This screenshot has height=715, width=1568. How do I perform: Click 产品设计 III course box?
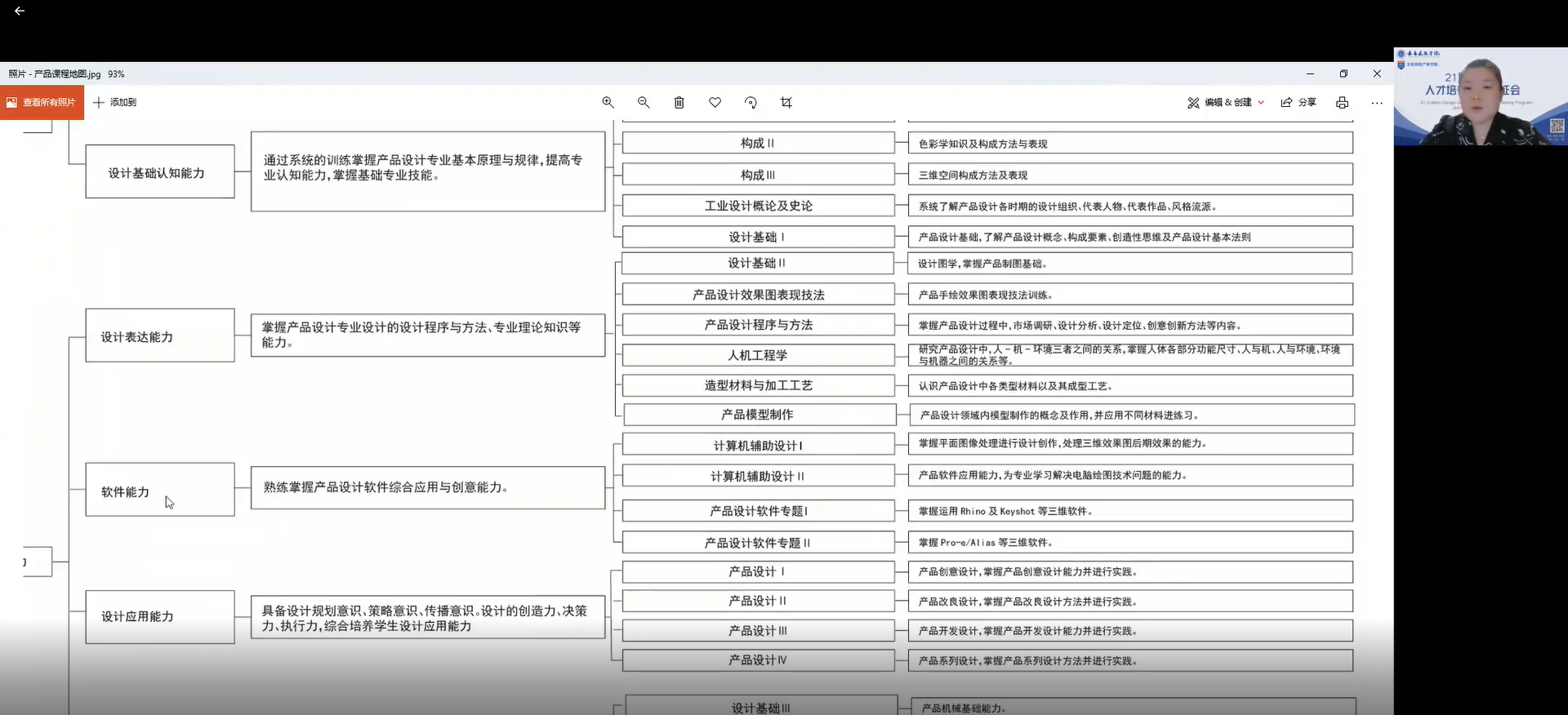(759, 630)
